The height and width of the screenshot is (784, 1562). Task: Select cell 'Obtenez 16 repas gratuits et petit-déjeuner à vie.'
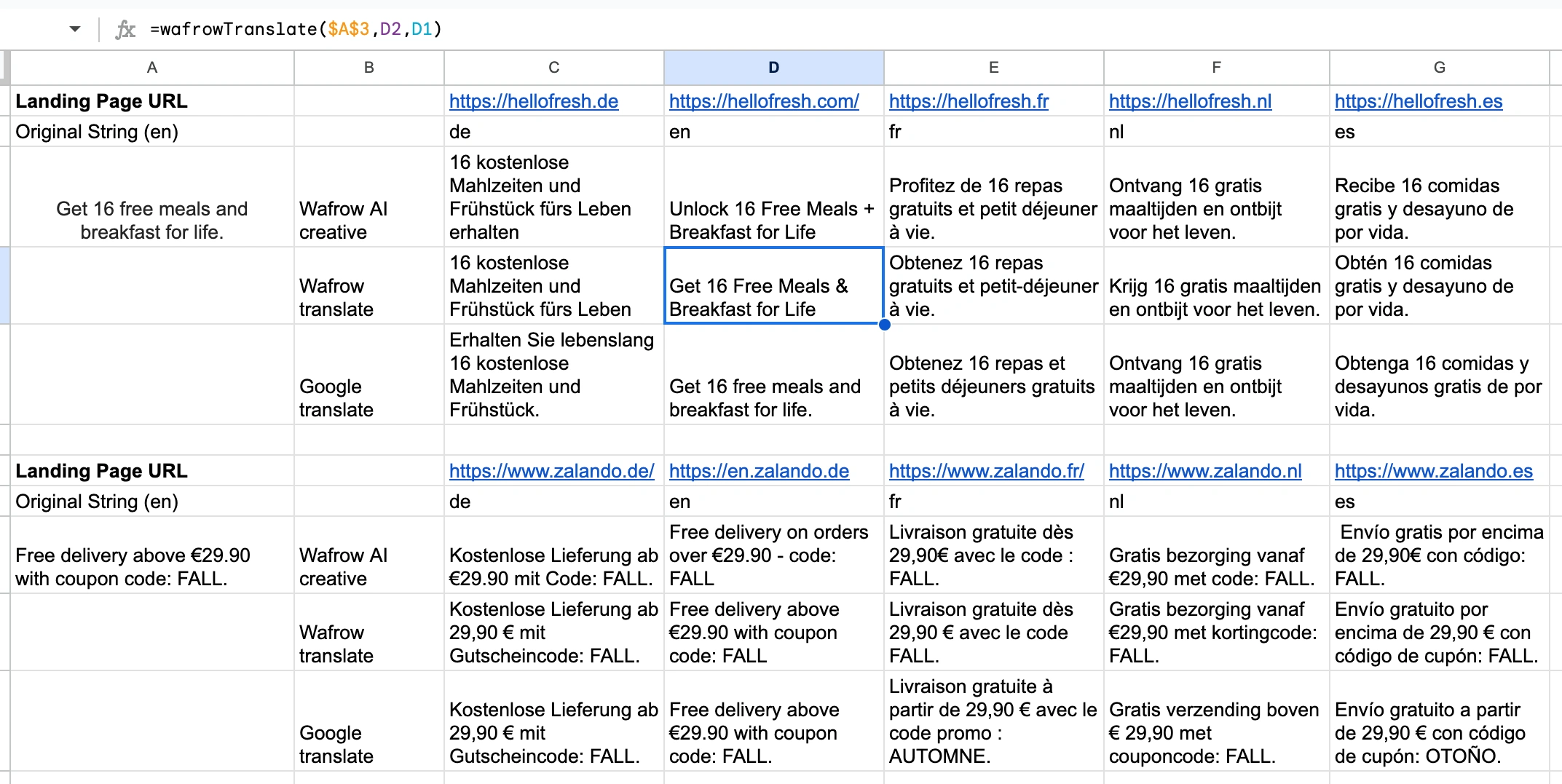pos(994,285)
